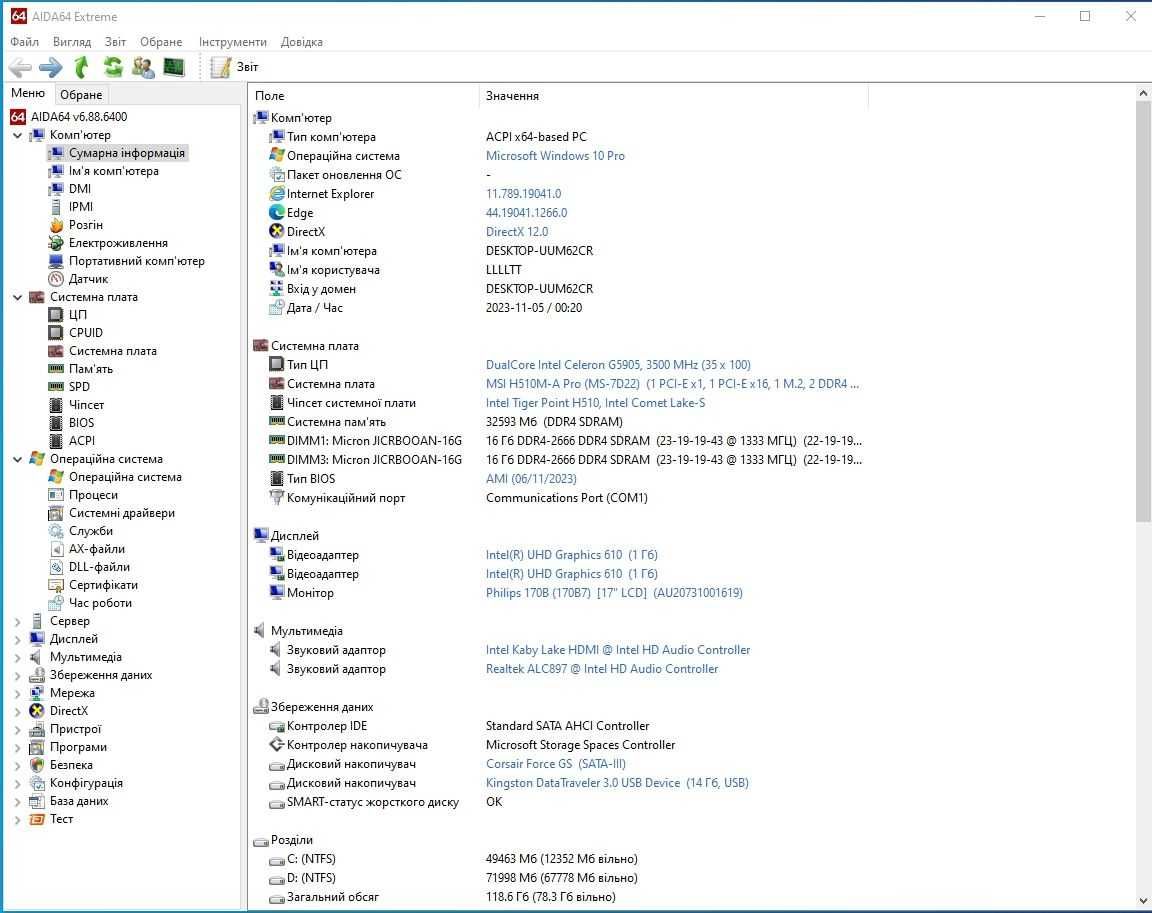Select the Тест tree item
The height and width of the screenshot is (913, 1152).
tap(51, 819)
